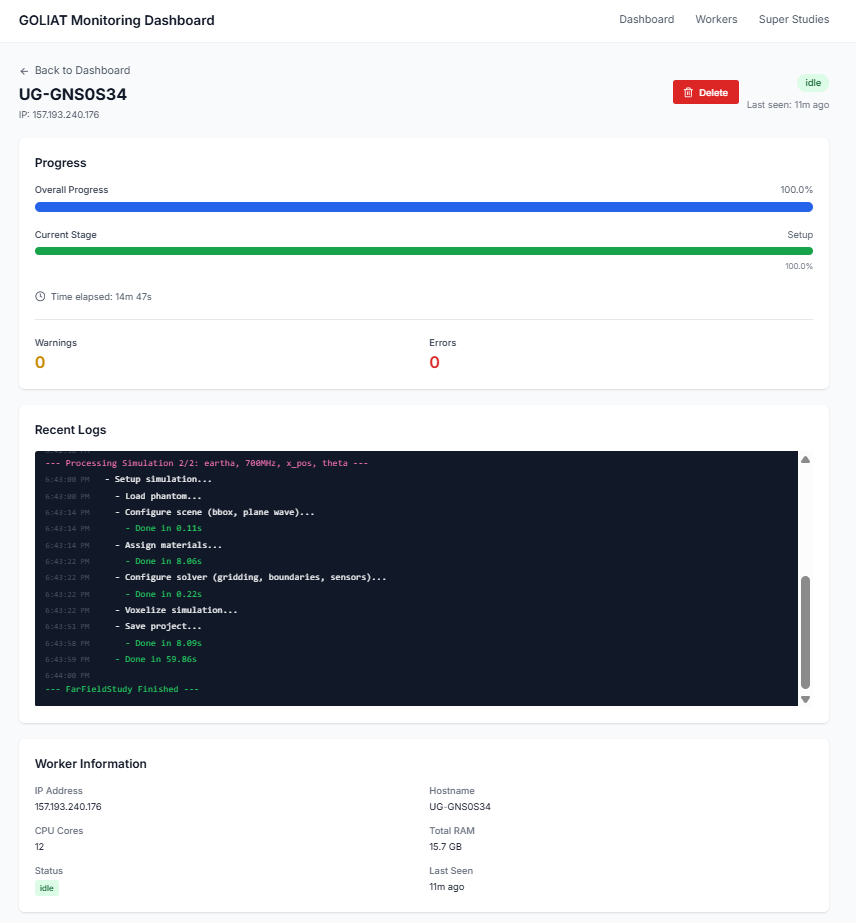Click the back arrow beside Back to Dashboard

[23, 70]
